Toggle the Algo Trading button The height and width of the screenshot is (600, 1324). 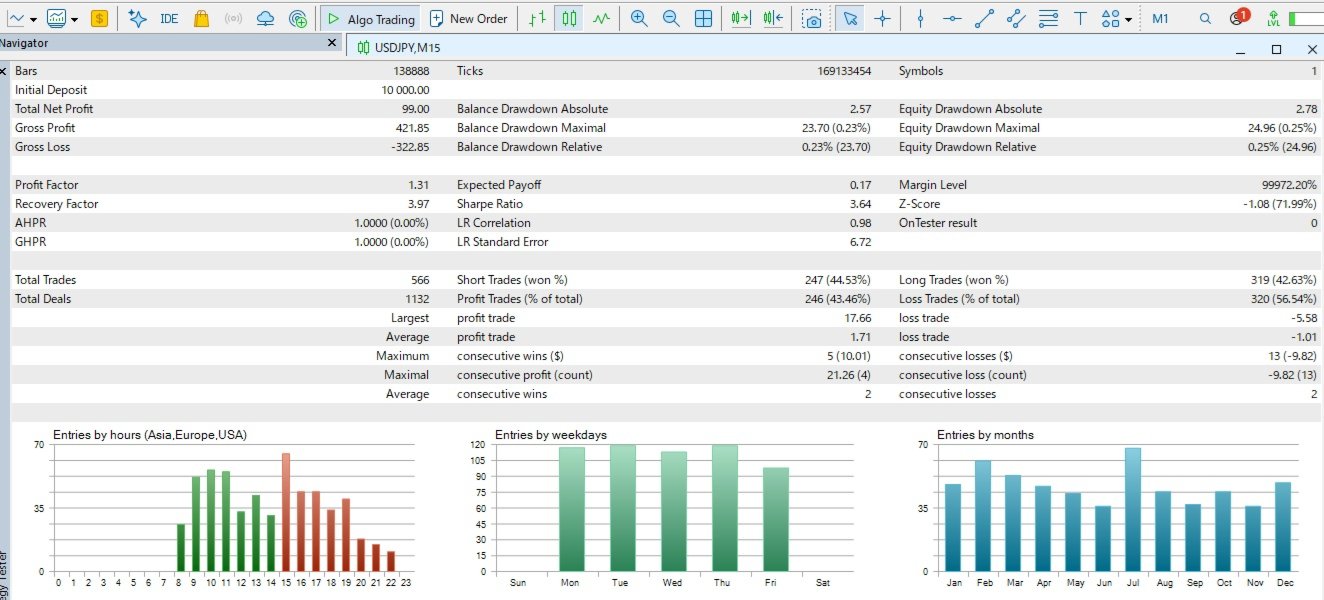[x=370, y=18]
